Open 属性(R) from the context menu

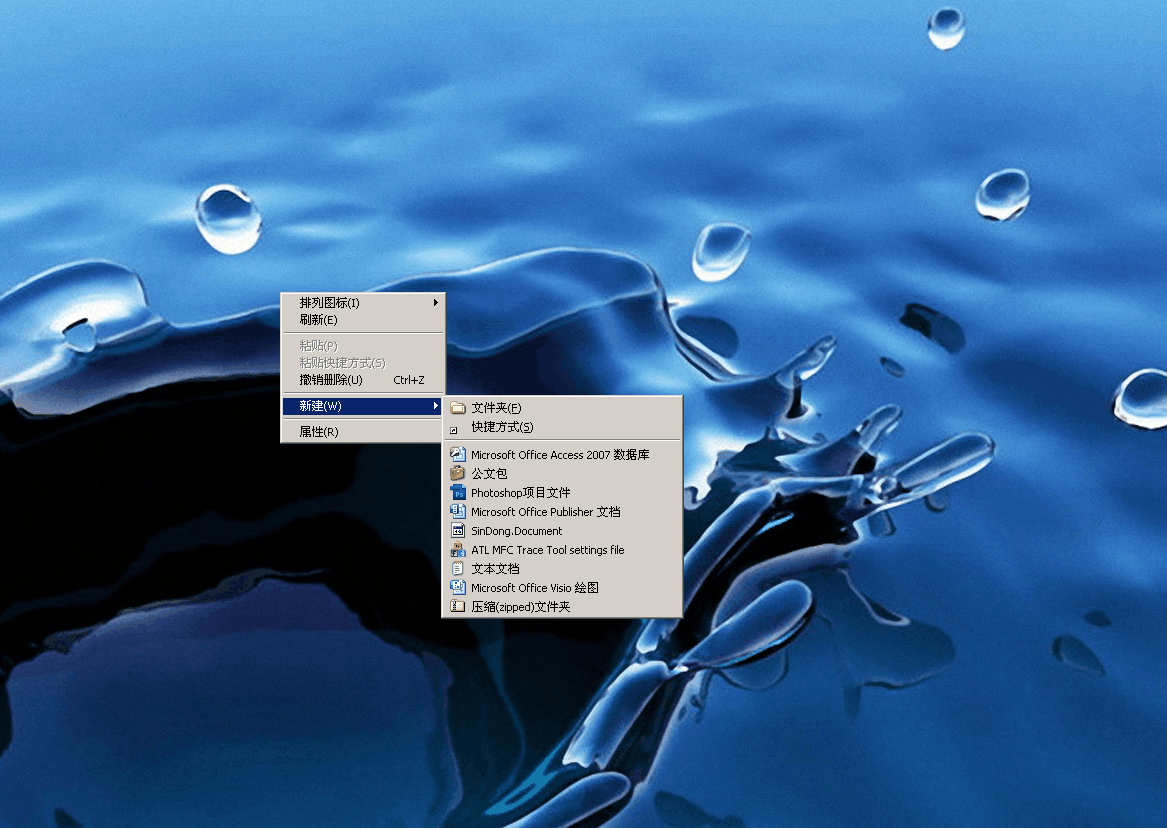click(363, 431)
